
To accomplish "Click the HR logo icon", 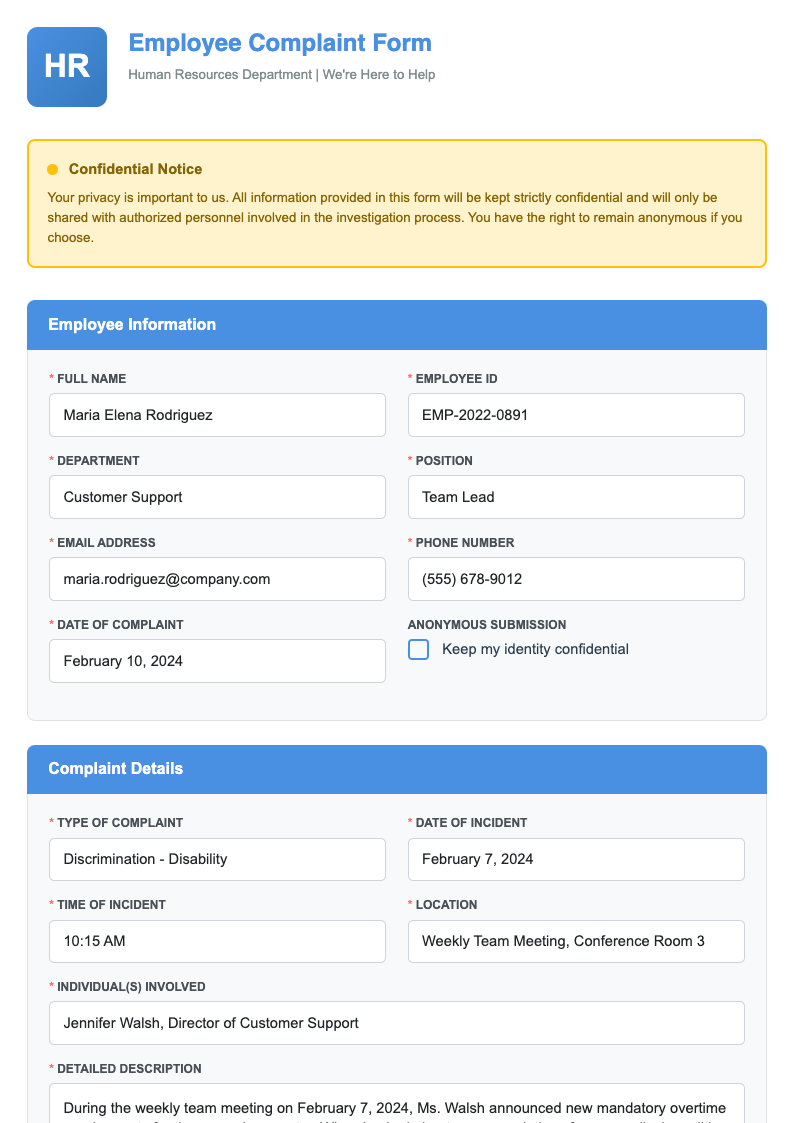I will pyautogui.click(x=66, y=66).
